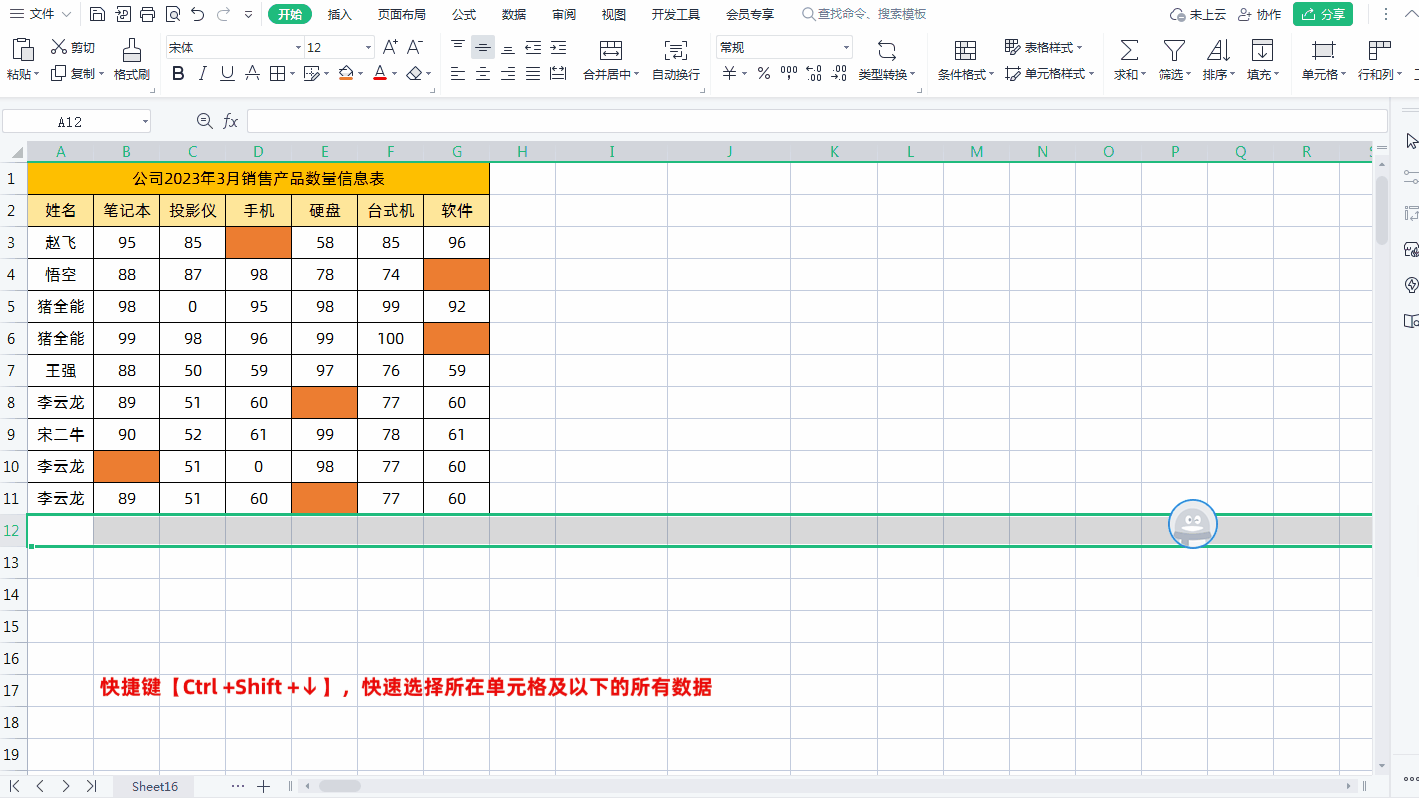
Task: Click the percent style icon
Action: pyautogui.click(x=764, y=73)
